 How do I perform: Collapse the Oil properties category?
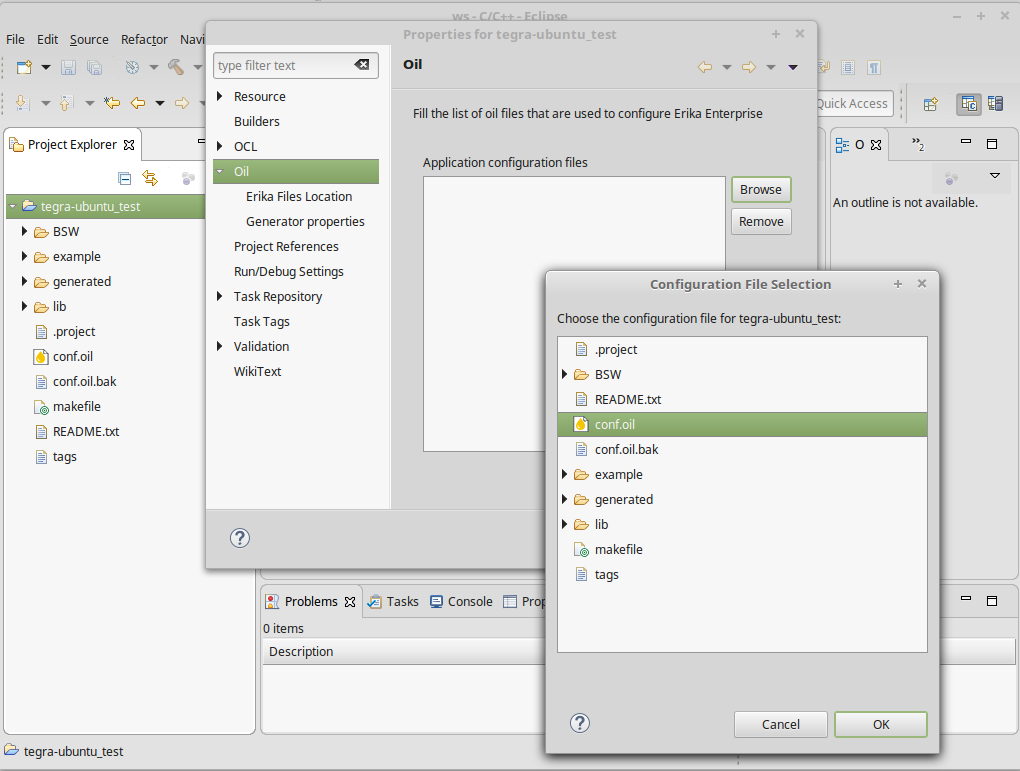coord(220,171)
